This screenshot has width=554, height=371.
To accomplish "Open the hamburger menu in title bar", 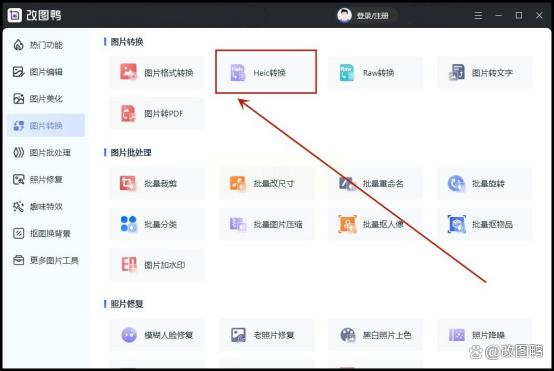I will [x=478, y=16].
